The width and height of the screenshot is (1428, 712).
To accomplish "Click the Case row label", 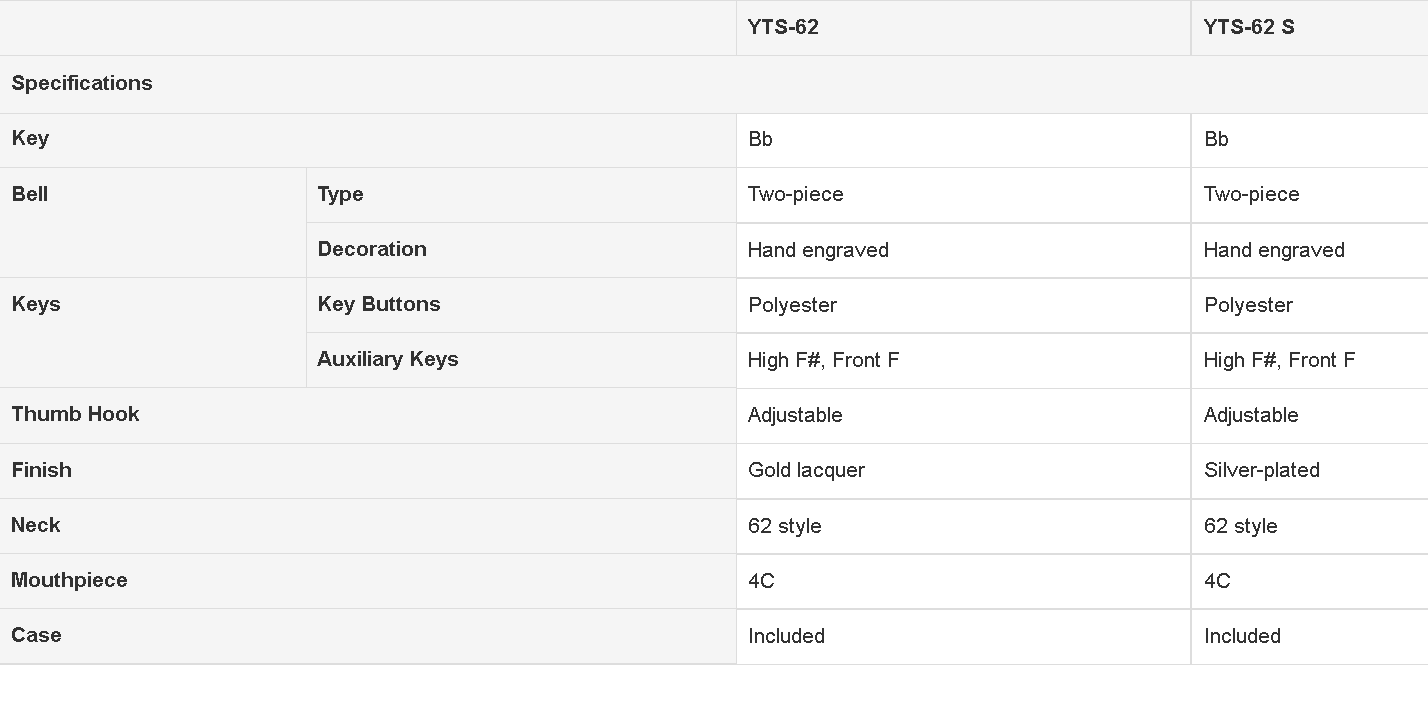I will tap(36, 635).
